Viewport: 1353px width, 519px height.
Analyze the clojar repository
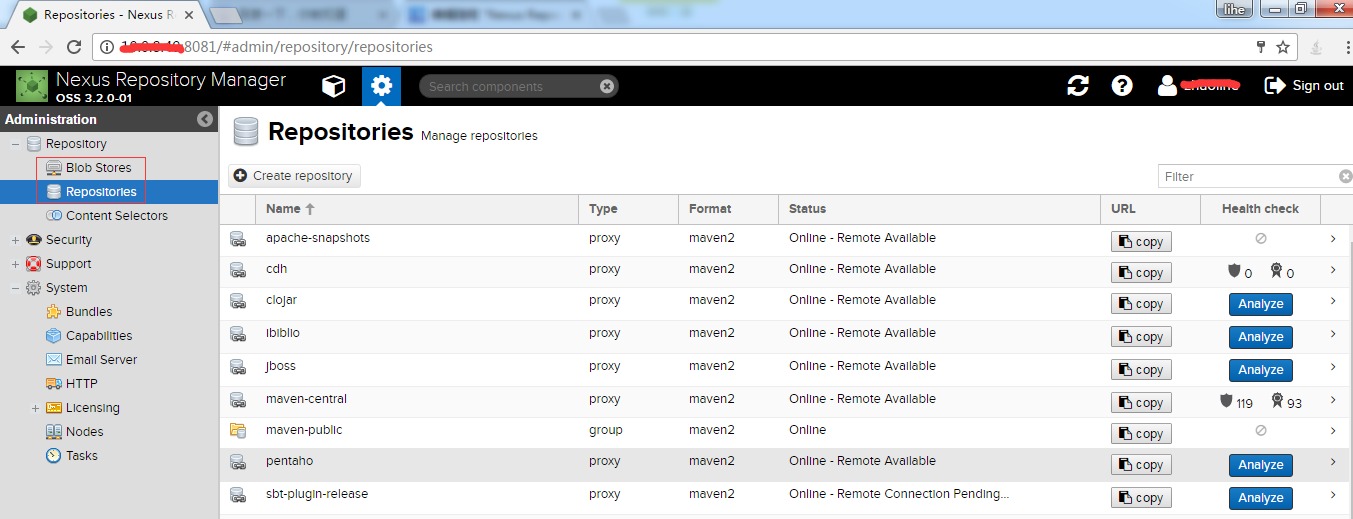pyautogui.click(x=1260, y=304)
